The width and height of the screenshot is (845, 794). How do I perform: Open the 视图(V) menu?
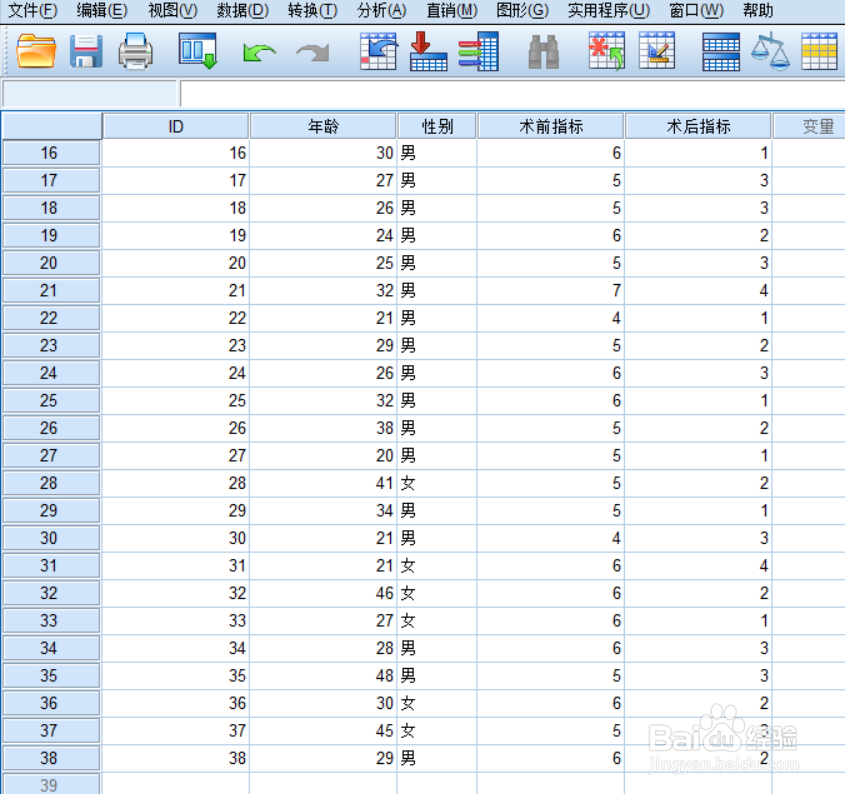(172, 10)
